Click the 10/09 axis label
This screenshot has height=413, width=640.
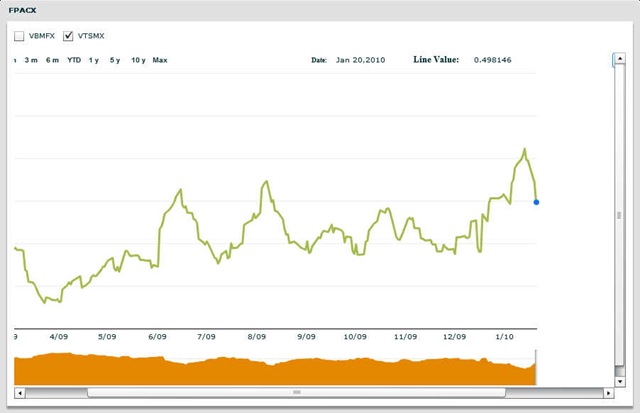tap(355, 337)
